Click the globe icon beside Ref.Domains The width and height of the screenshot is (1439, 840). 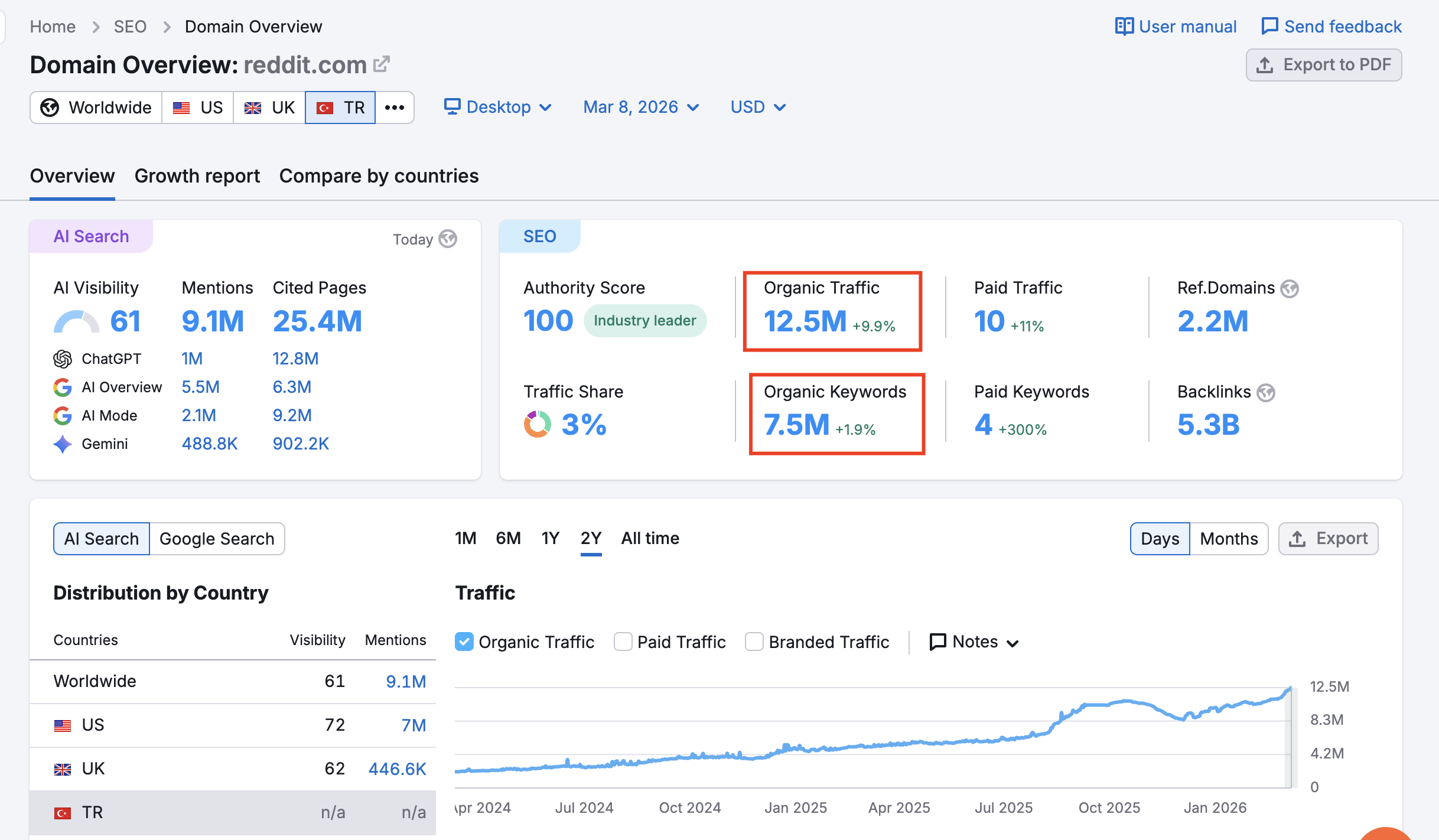tap(1290, 289)
